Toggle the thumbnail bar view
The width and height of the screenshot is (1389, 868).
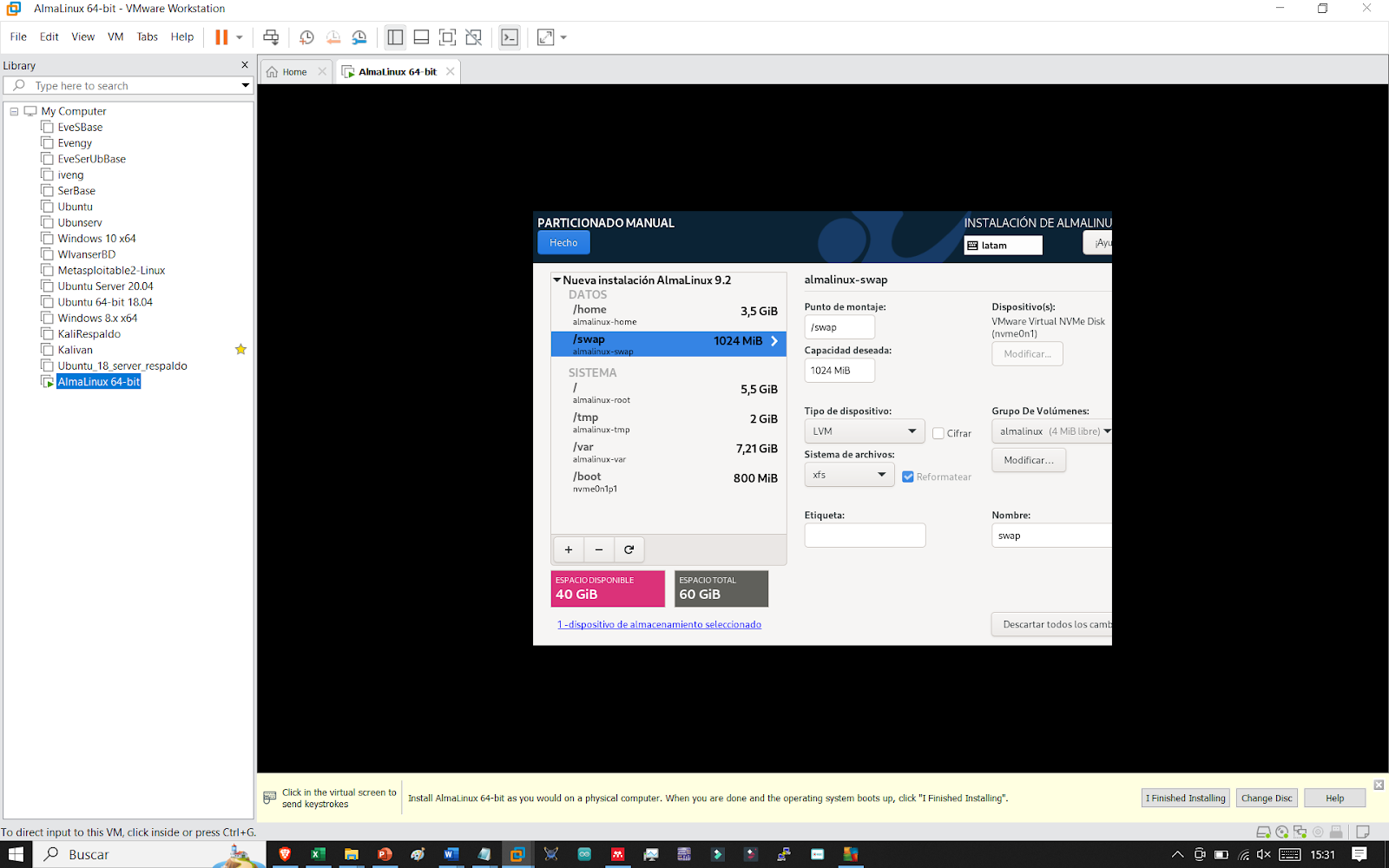tap(421, 37)
